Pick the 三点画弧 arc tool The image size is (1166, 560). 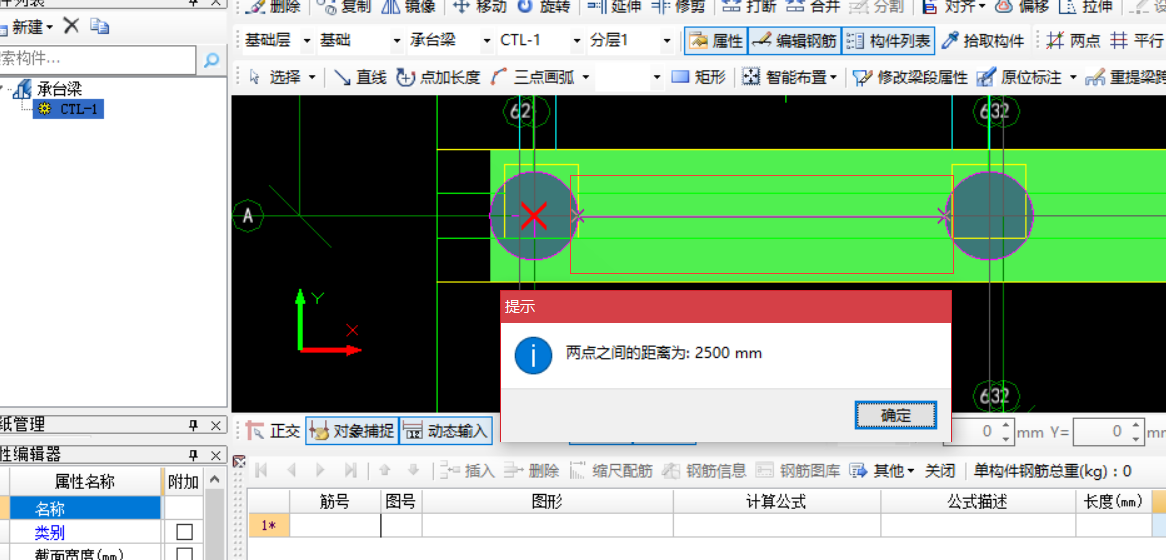532,77
